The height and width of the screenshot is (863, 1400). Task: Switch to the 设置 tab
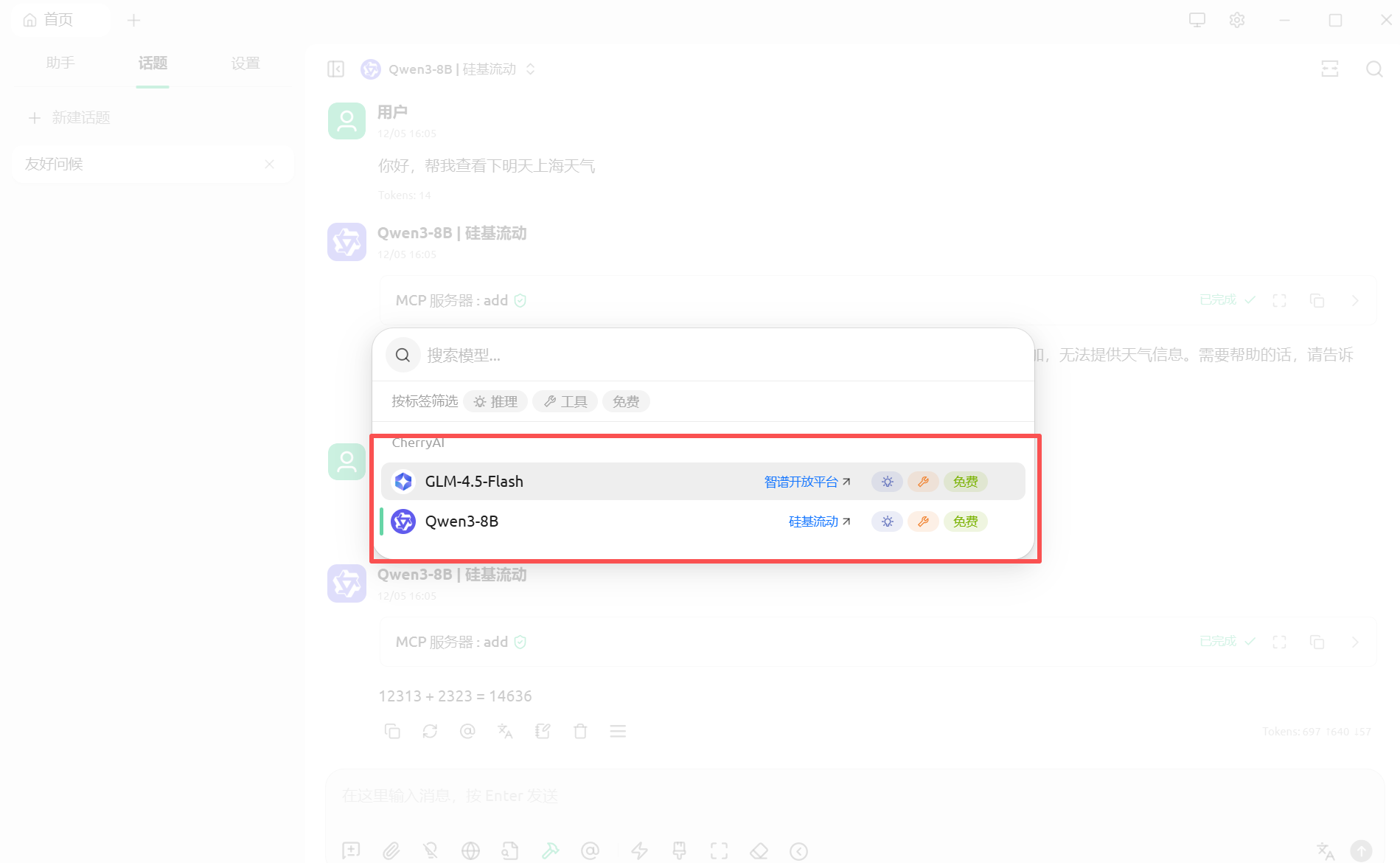(x=245, y=63)
